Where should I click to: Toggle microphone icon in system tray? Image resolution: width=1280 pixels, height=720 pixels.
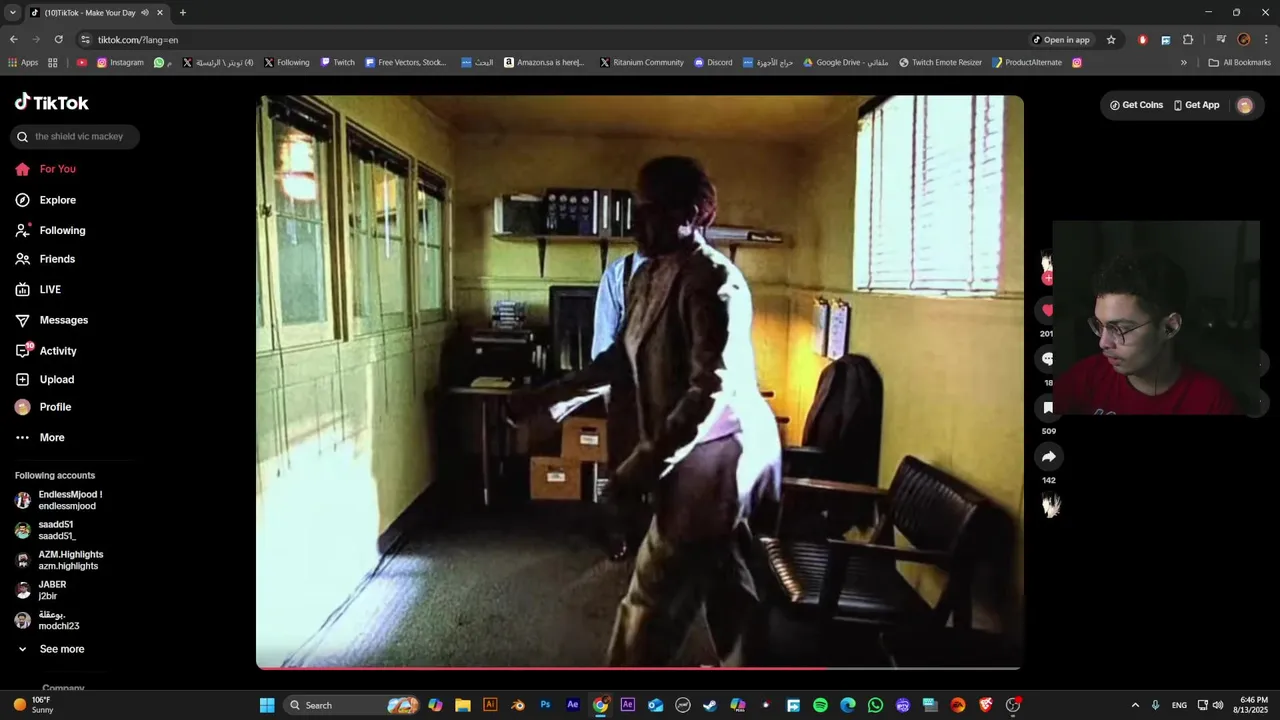(1156, 705)
